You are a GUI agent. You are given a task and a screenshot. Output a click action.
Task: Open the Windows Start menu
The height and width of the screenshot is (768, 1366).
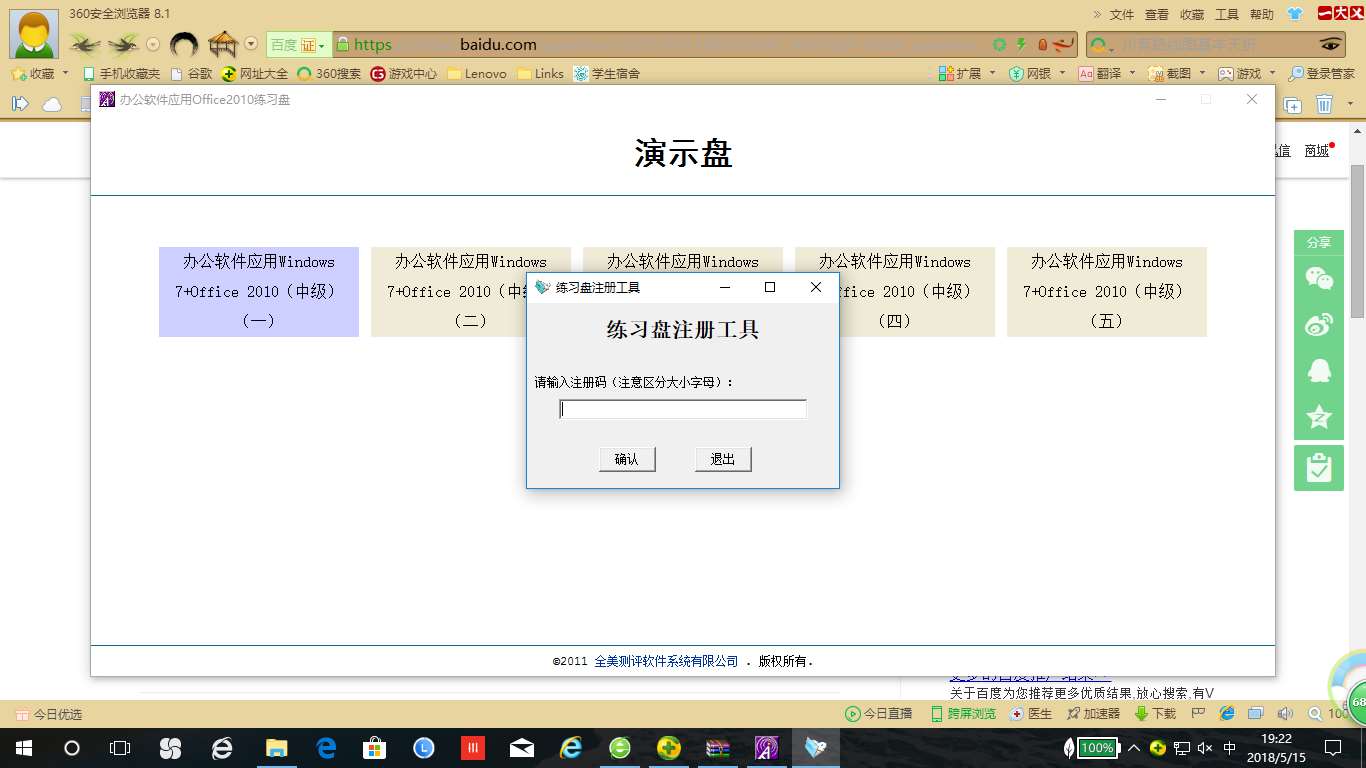(x=24, y=748)
